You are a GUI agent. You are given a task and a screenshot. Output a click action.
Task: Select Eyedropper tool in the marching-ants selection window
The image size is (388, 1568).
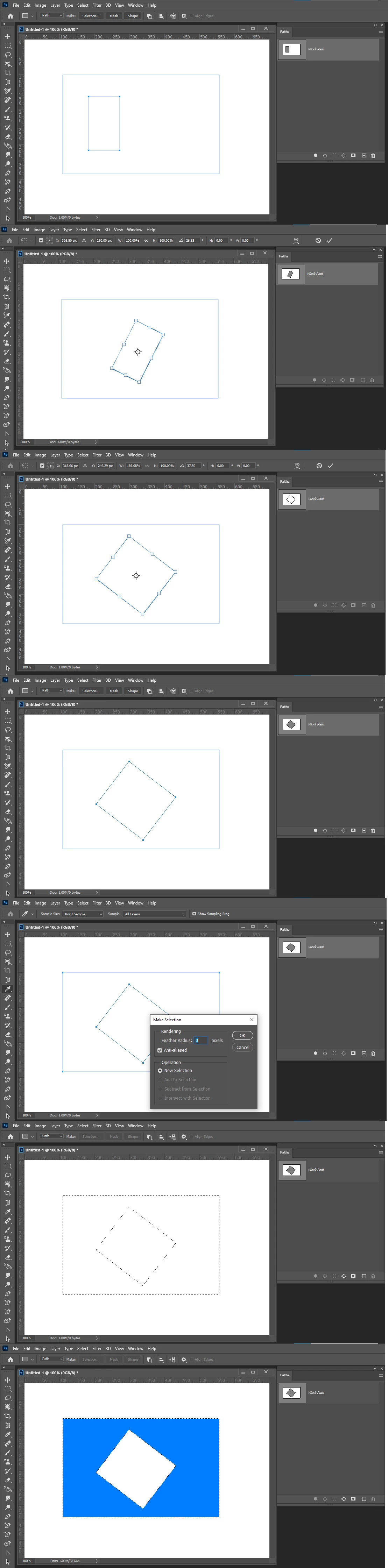[x=7, y=1212]
